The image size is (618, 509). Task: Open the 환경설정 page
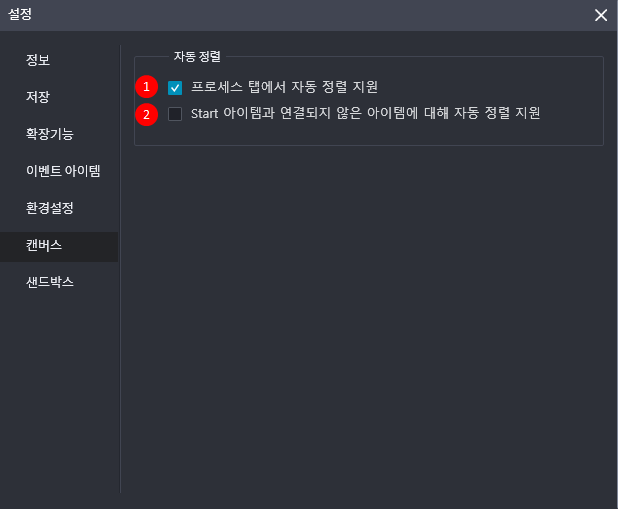(50, 208)
